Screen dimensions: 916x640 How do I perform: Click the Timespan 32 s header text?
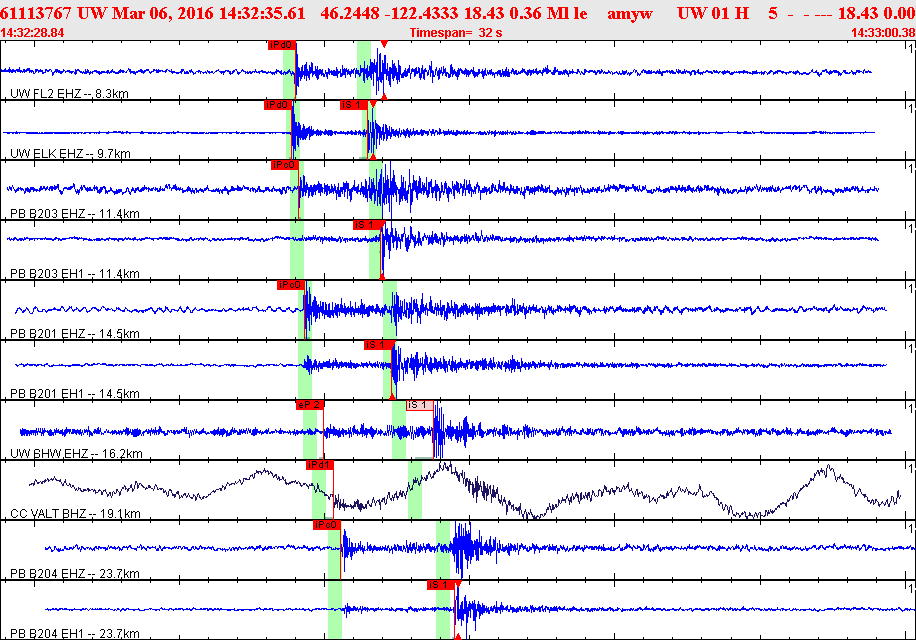point(456,33)
